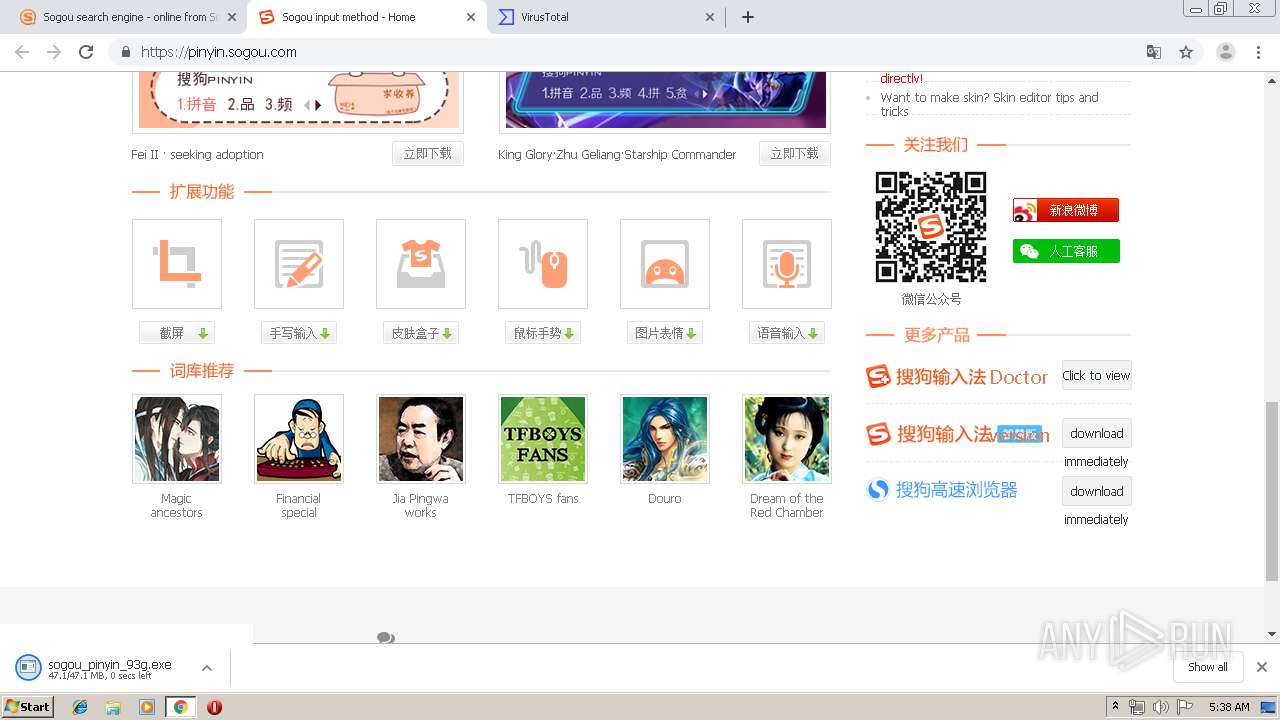Download Sogou high-speed browser
The width and height of the screenshot is (1280, 720).
[x=1096, y=491]
